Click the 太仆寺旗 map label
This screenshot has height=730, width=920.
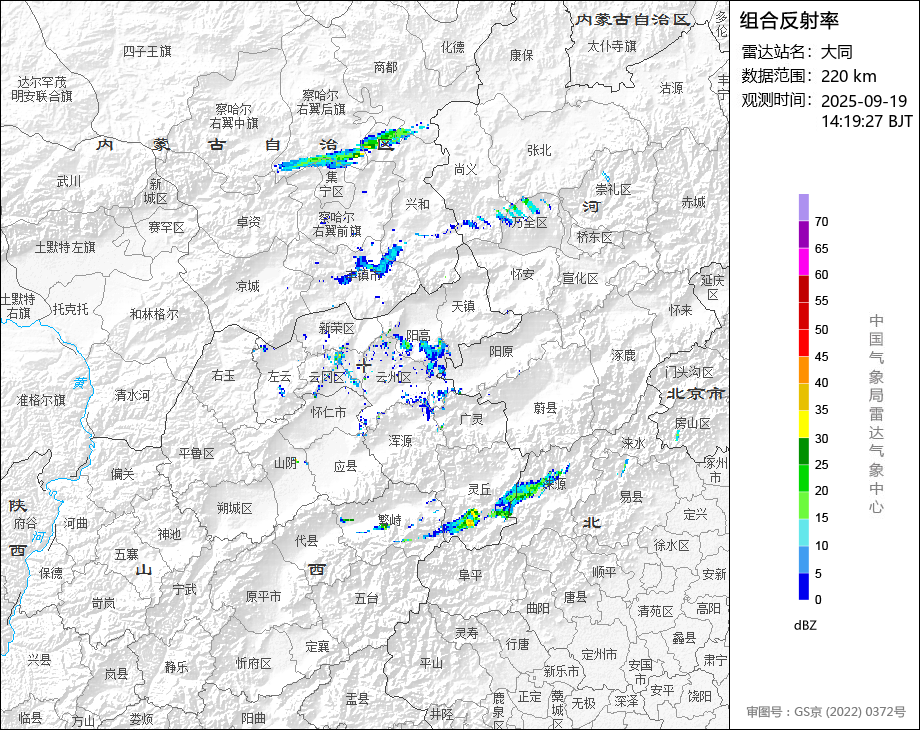coord(612,46)
